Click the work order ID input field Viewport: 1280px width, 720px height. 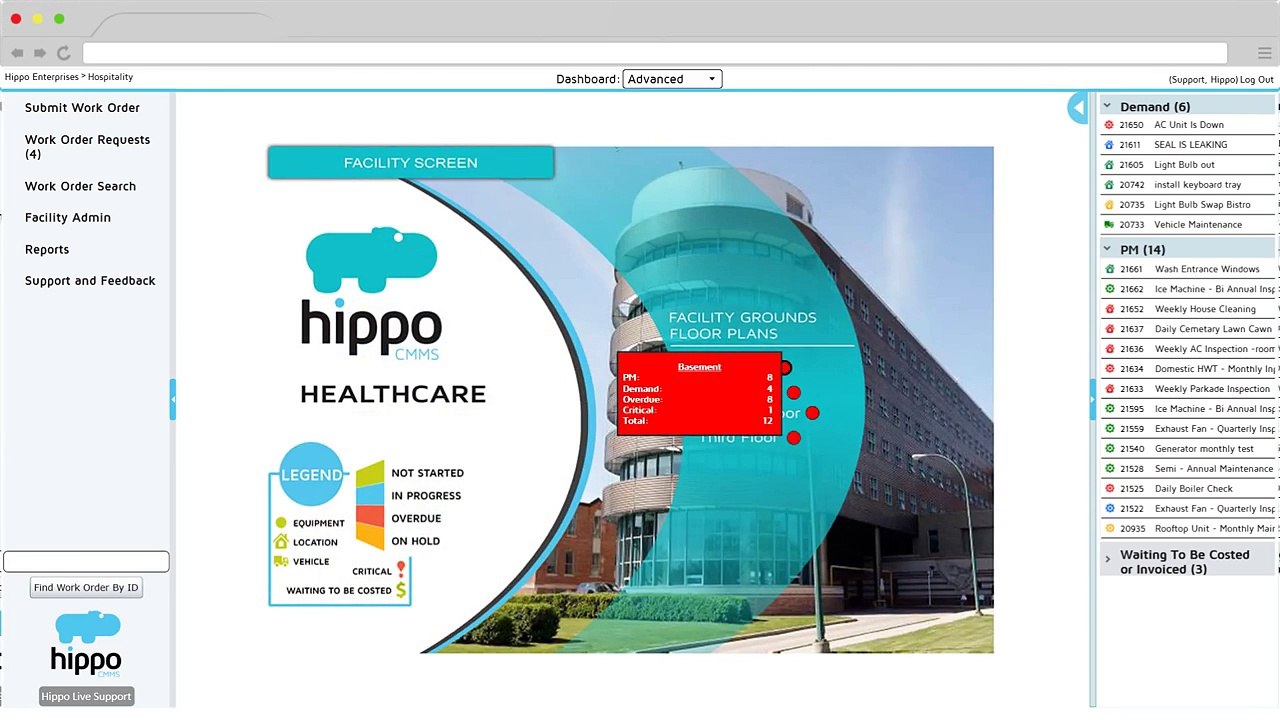coord(86,562)
